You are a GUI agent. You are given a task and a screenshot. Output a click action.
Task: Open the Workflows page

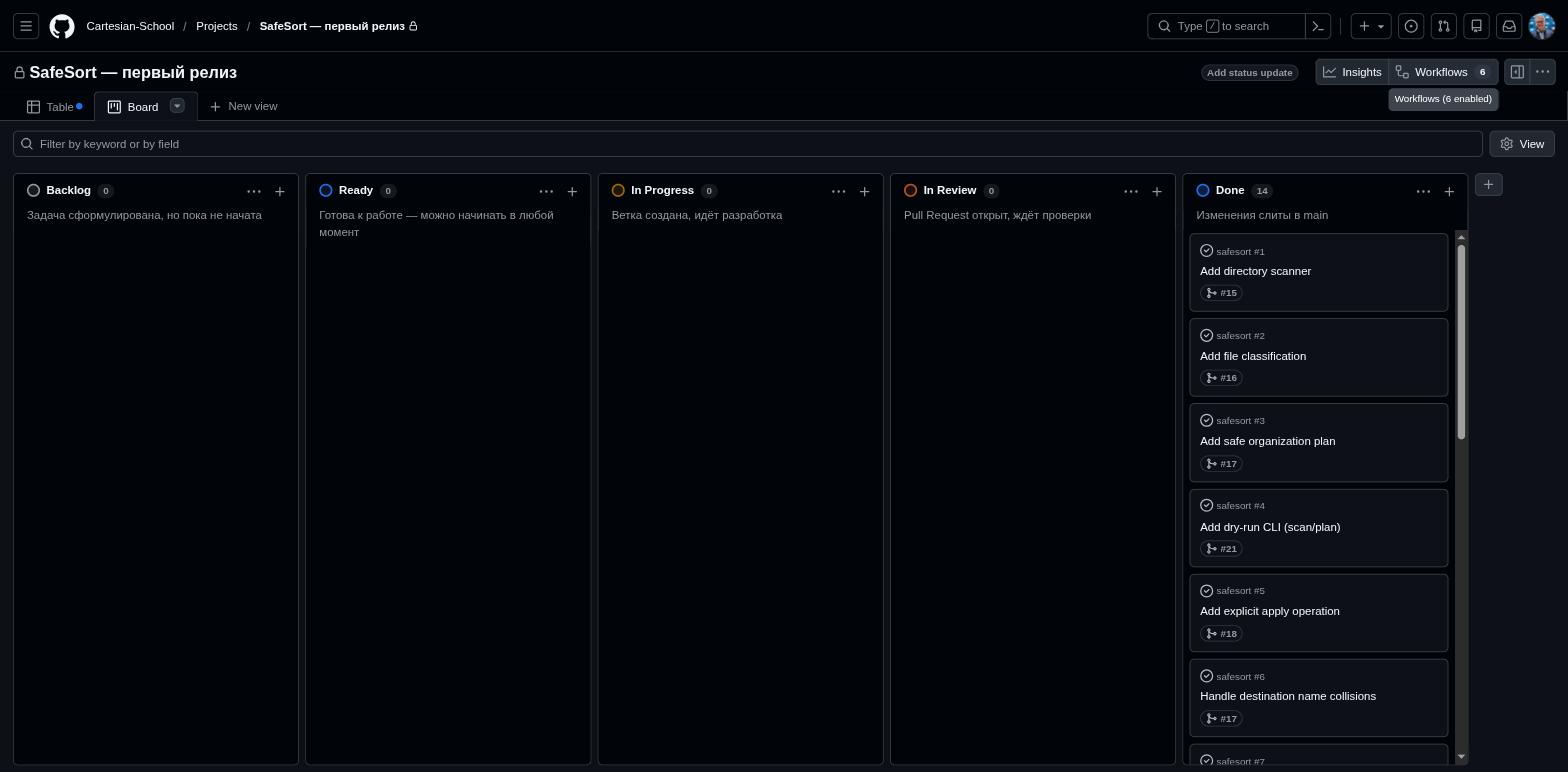click(1443, 72)
